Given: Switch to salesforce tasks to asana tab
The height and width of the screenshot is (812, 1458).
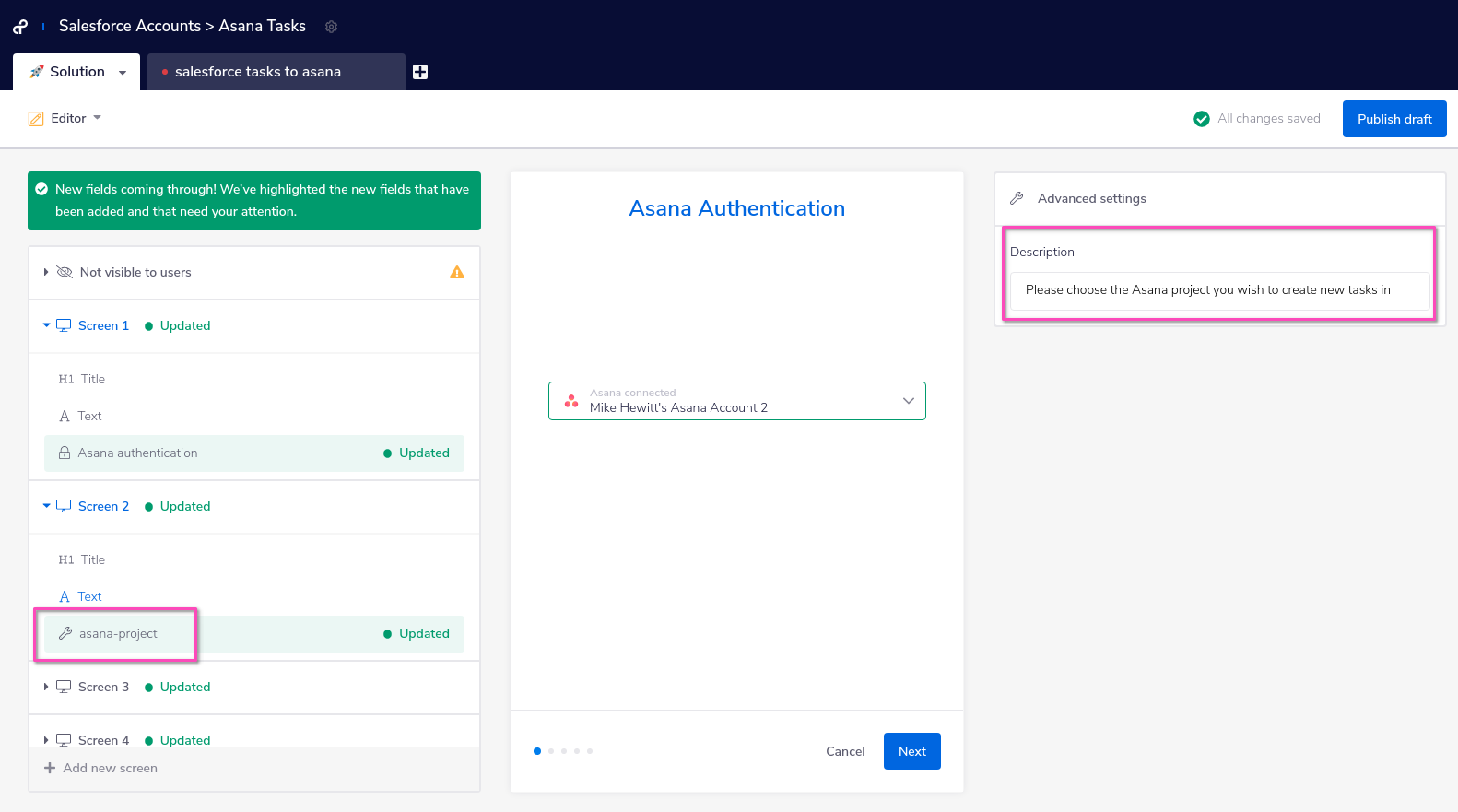Looking at the screenshot, I should pyautogui.click(x=276, y=72).
